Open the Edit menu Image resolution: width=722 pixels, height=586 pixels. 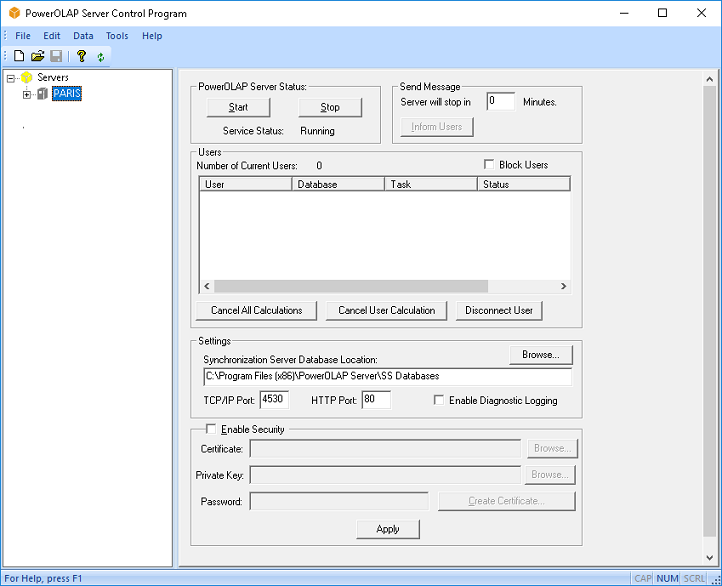[52, 36]
